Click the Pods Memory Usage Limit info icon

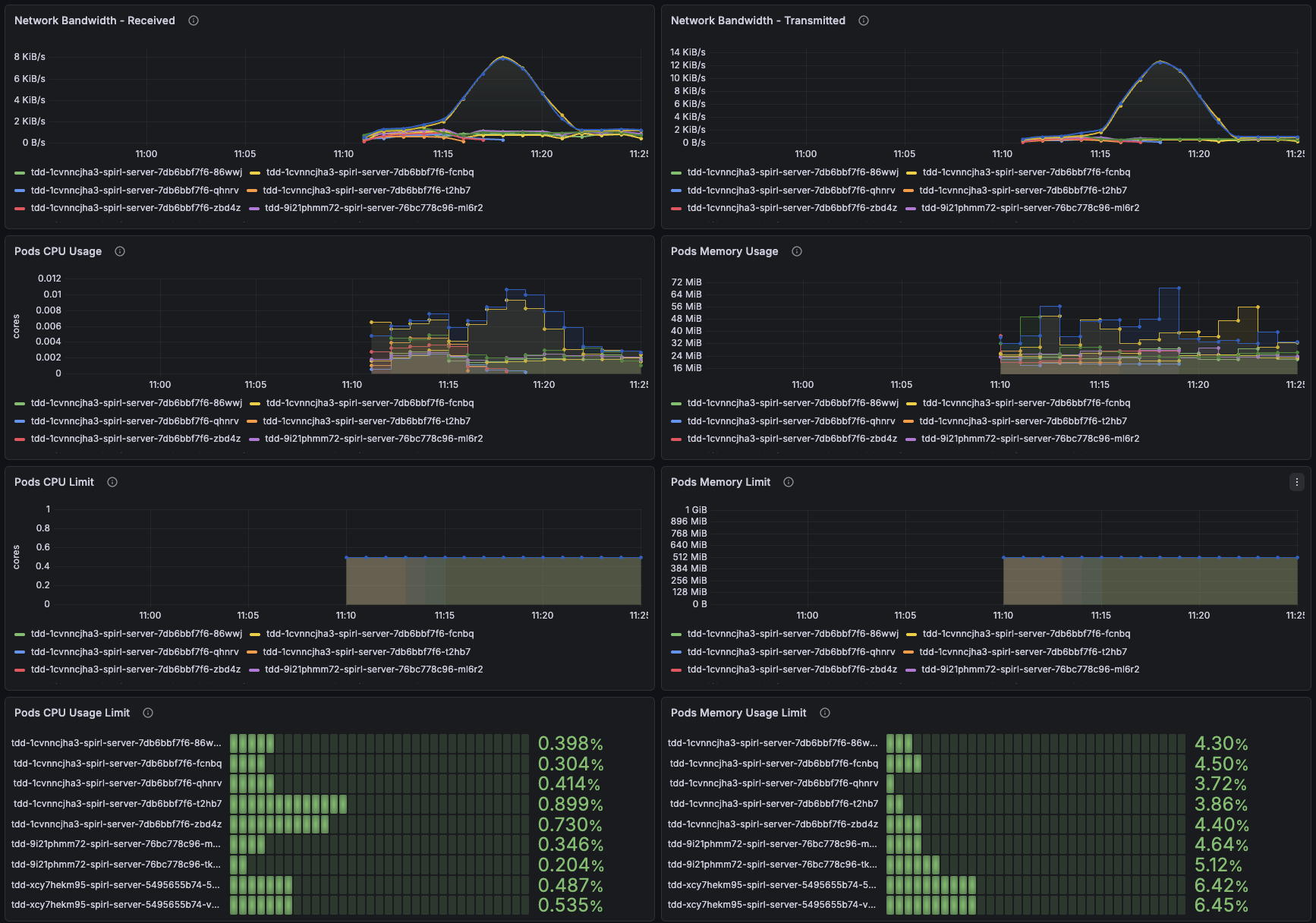tap(824, 713)
